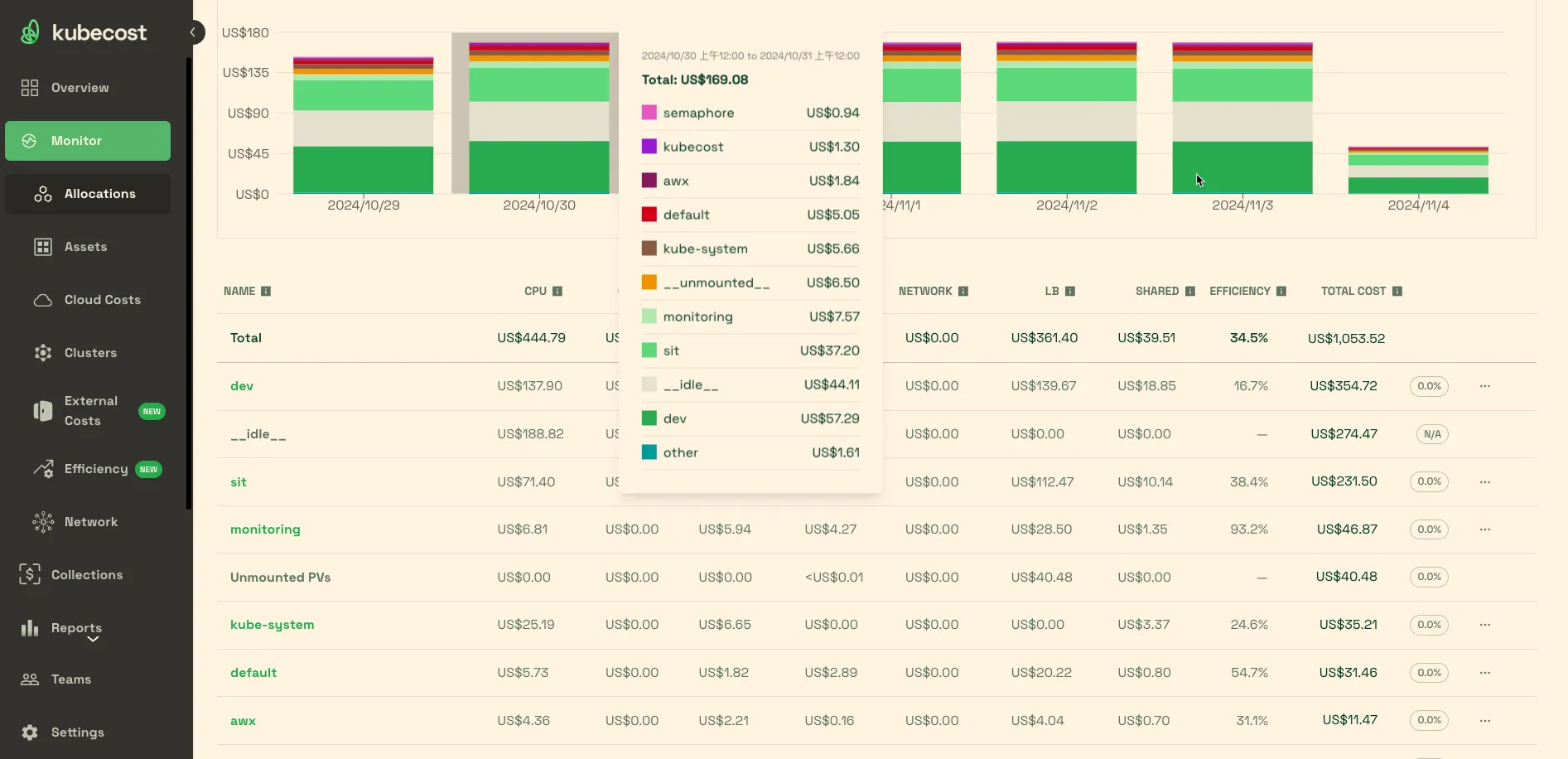1568x759 pixels.
Task: Open Allocations in the sidebar
Action: (88, 194)
